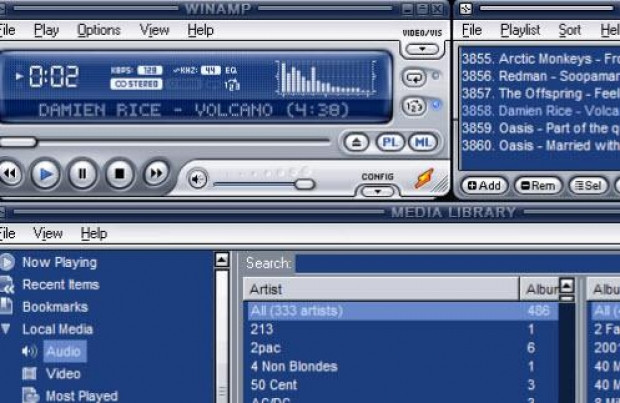Select playlist entry 3856 Redman

tap(540, 76)
